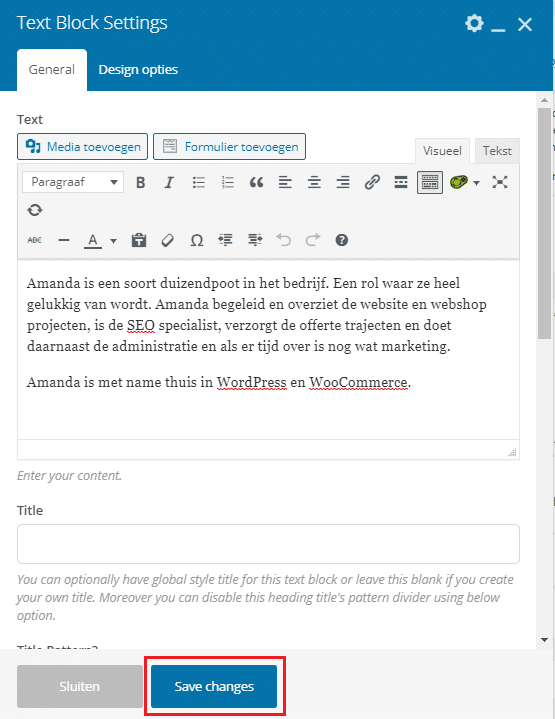Clear formatting with eraser icon
Viewport: 555px width, 719px height.
pyautogui.click(x=167, y=240)
